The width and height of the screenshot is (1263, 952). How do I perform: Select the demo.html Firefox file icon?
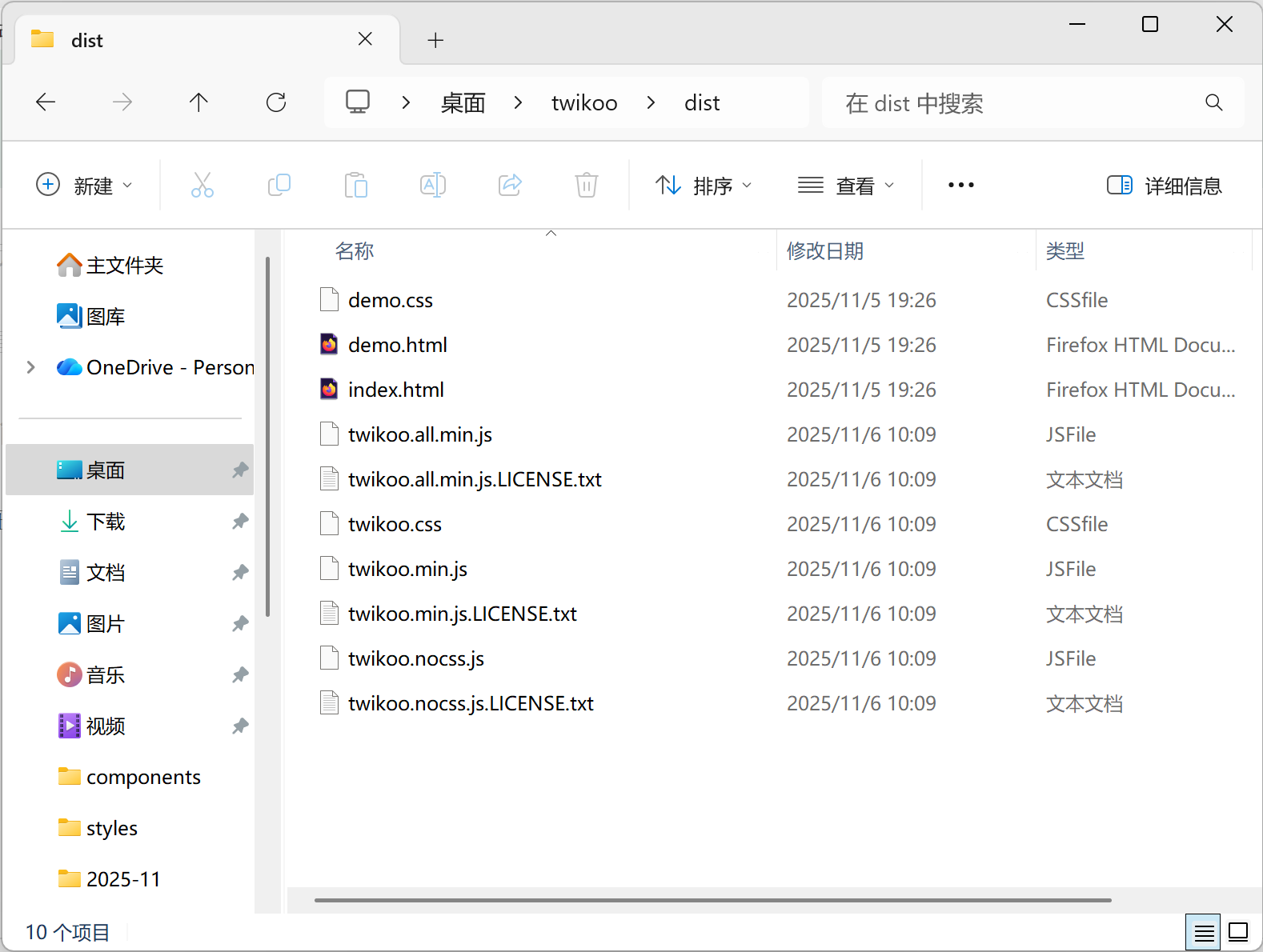click(329, 344)
